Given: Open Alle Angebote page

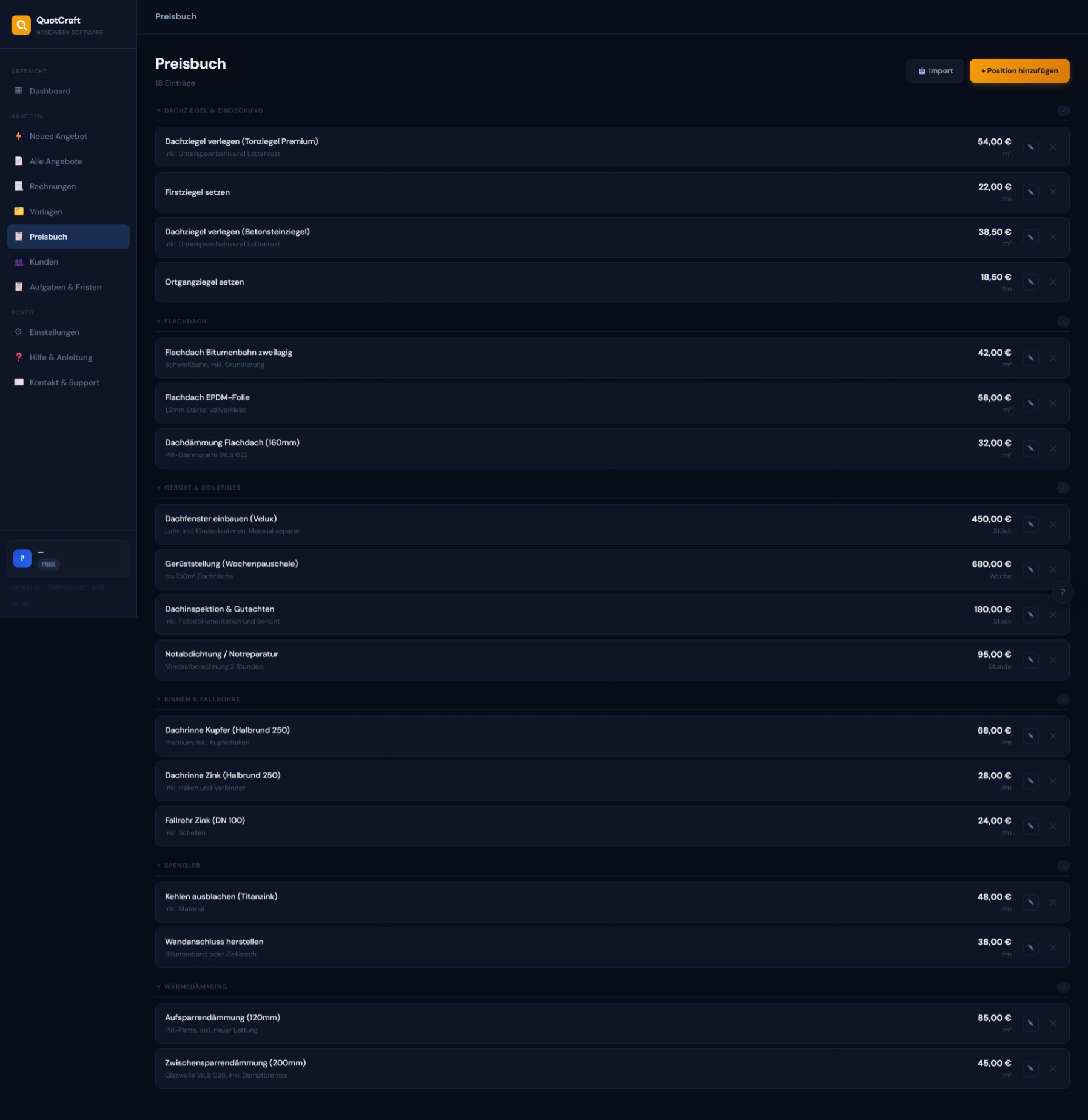Looking at the screenshot, I should click(68, 161).
